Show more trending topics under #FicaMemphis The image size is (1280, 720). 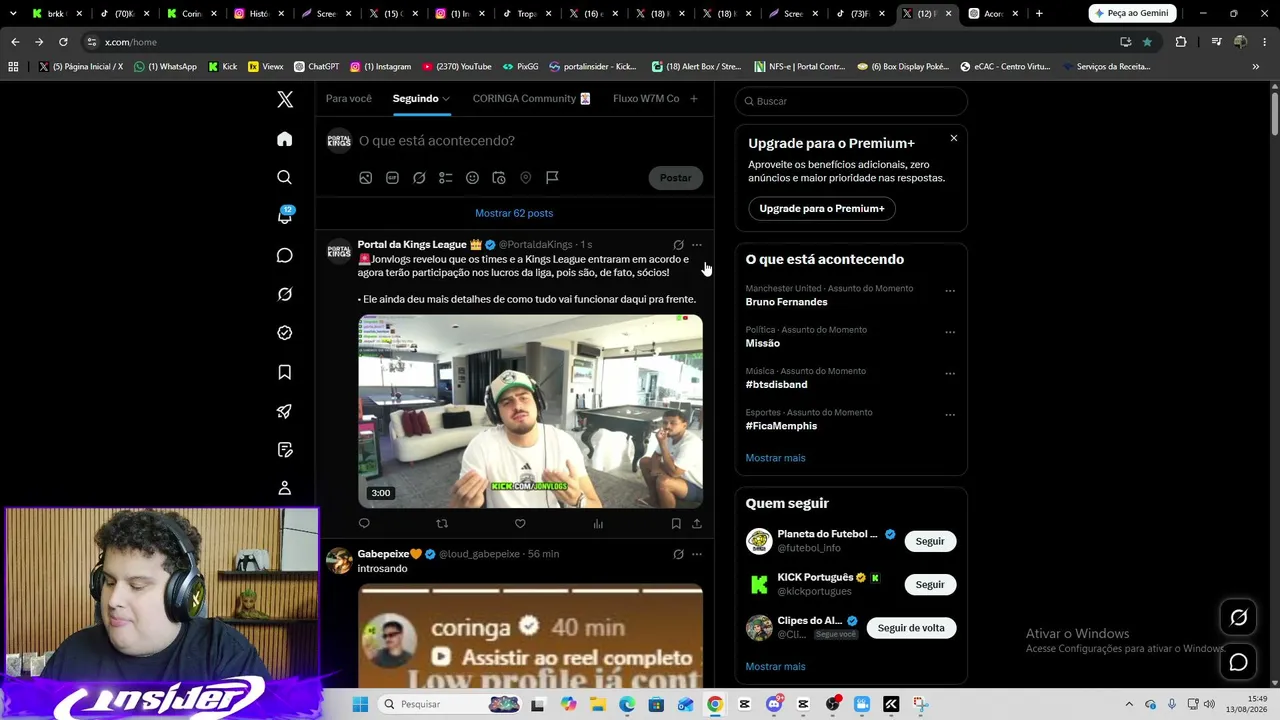point(775,458)
